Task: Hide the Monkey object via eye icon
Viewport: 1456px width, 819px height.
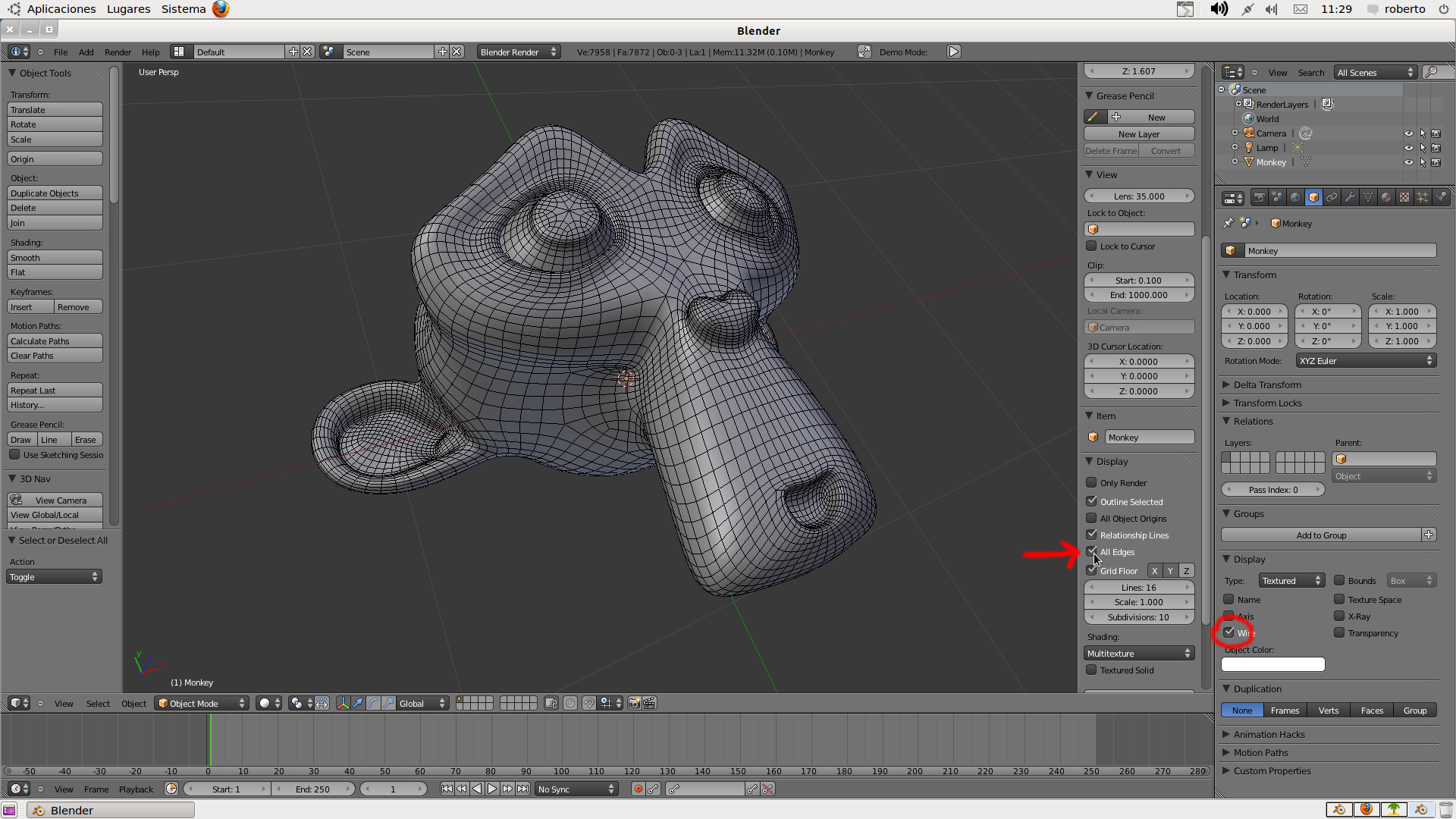Action: [1408, 162]
